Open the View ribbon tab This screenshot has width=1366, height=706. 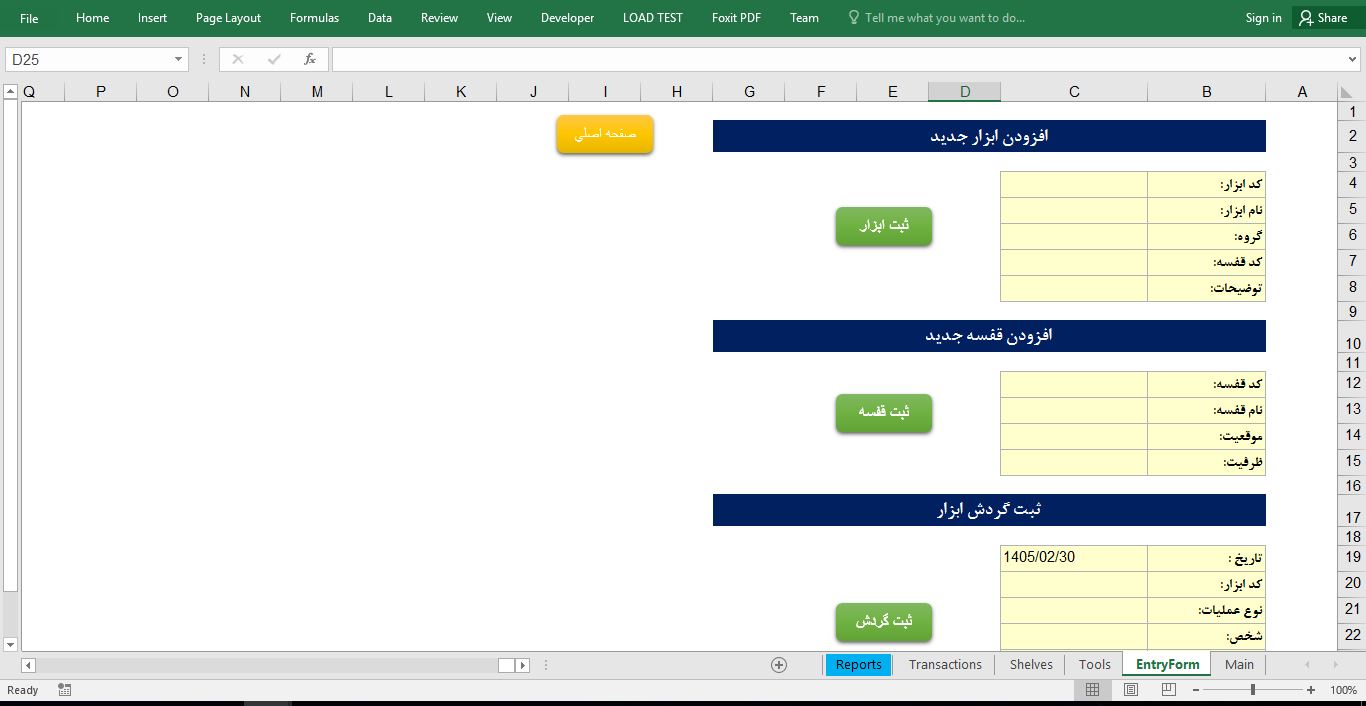point(499,18)
